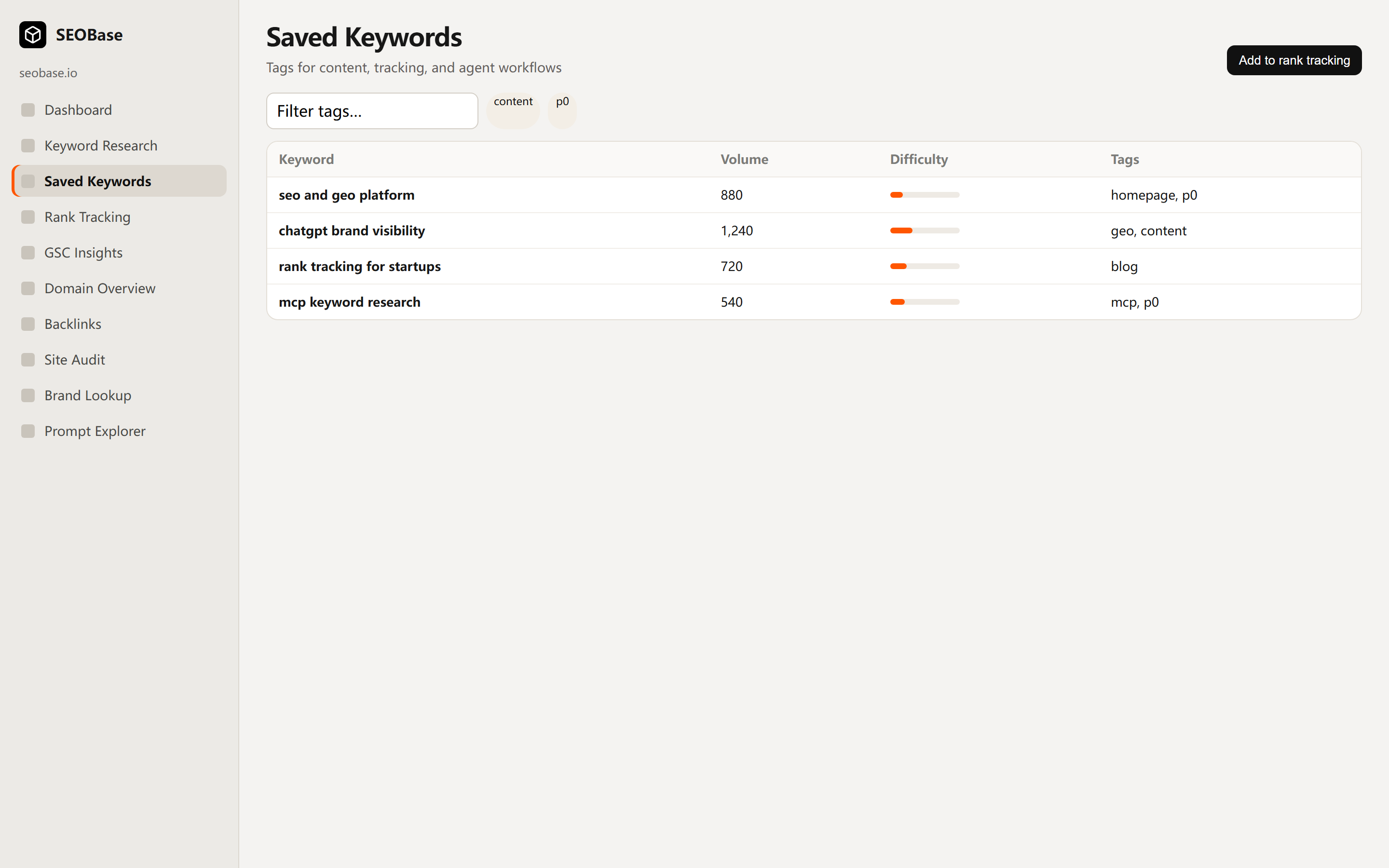Click the Rank Tracking sidebar icon
Viewport: 1389px width, 868px height.
click(x=28, y=217)
